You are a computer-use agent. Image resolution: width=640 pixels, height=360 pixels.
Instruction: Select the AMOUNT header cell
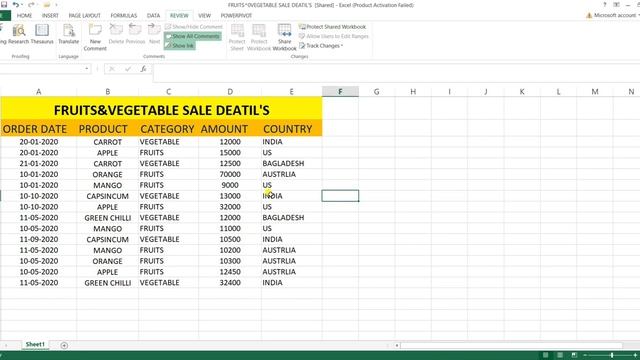pyautogui.click(x=230, y=128)
